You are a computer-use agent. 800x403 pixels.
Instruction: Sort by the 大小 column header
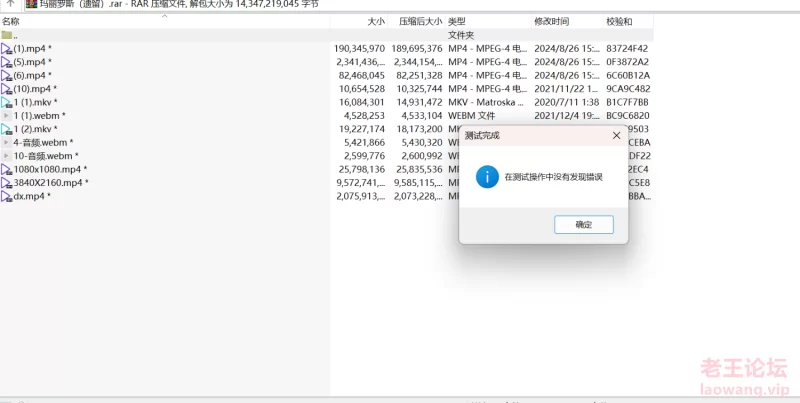click(375, 21)
